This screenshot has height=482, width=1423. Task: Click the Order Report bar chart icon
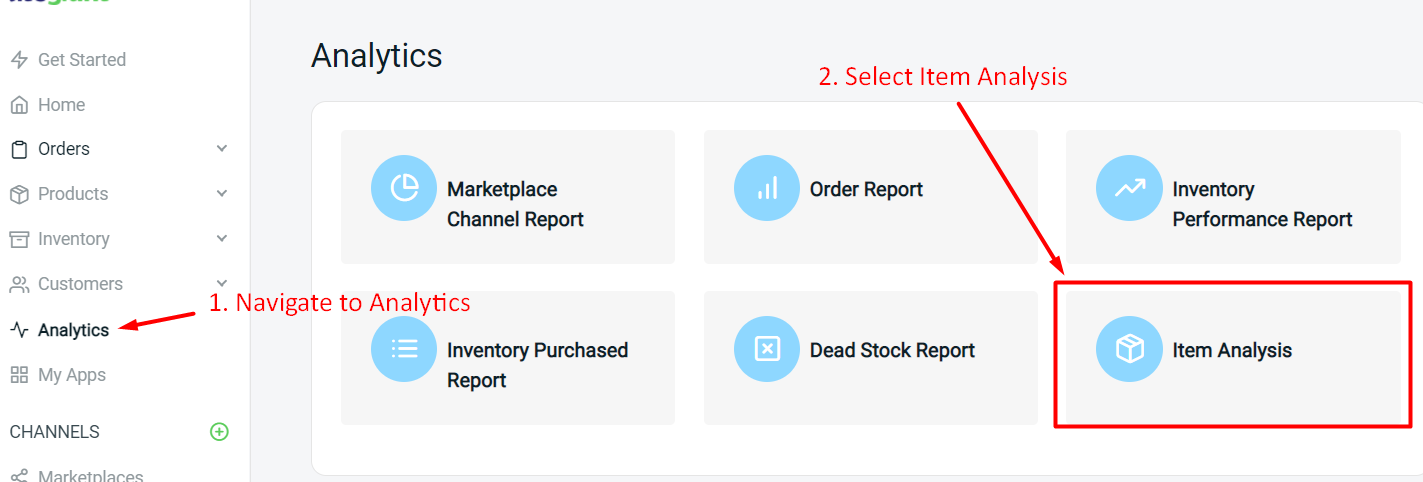tap(767, 188)
